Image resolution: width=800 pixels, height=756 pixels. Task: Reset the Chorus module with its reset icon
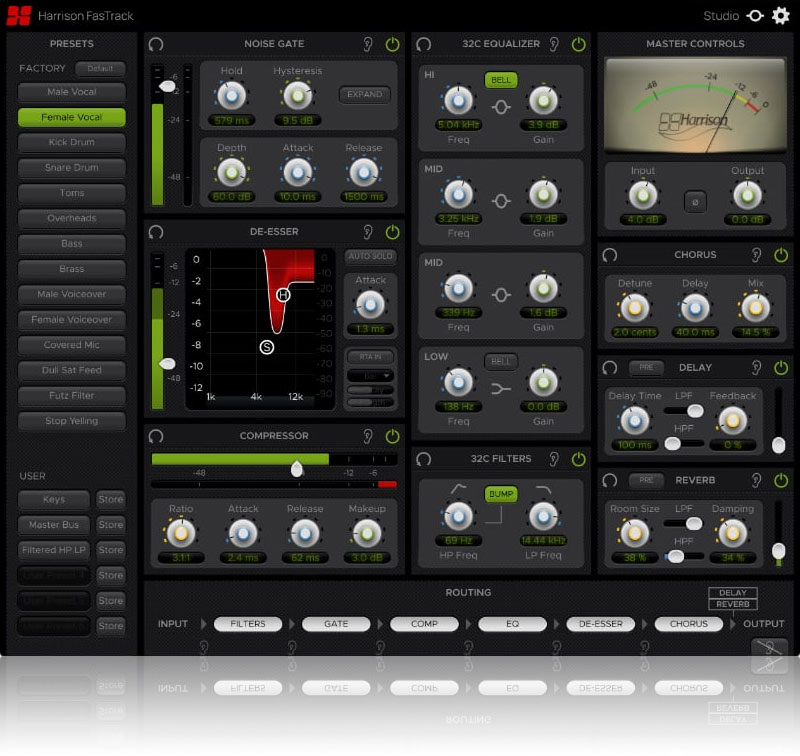click(x=610, y=255)
